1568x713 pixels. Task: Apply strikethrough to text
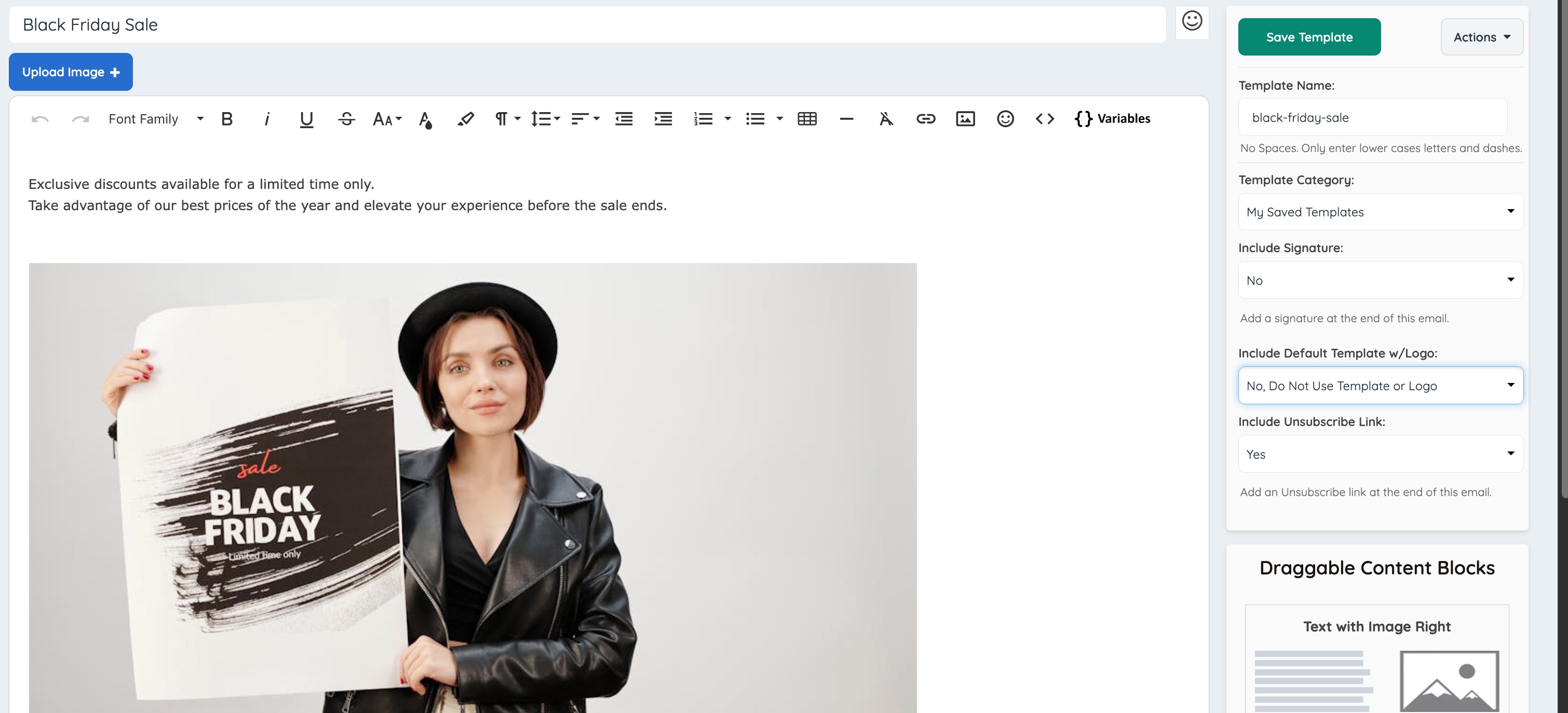(346, 119)
